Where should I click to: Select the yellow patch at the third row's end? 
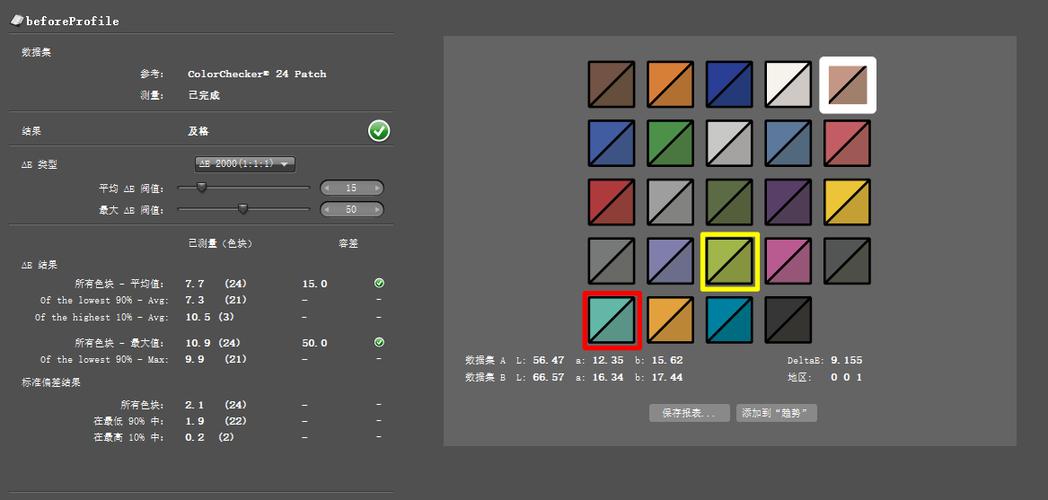pos(847,202)
